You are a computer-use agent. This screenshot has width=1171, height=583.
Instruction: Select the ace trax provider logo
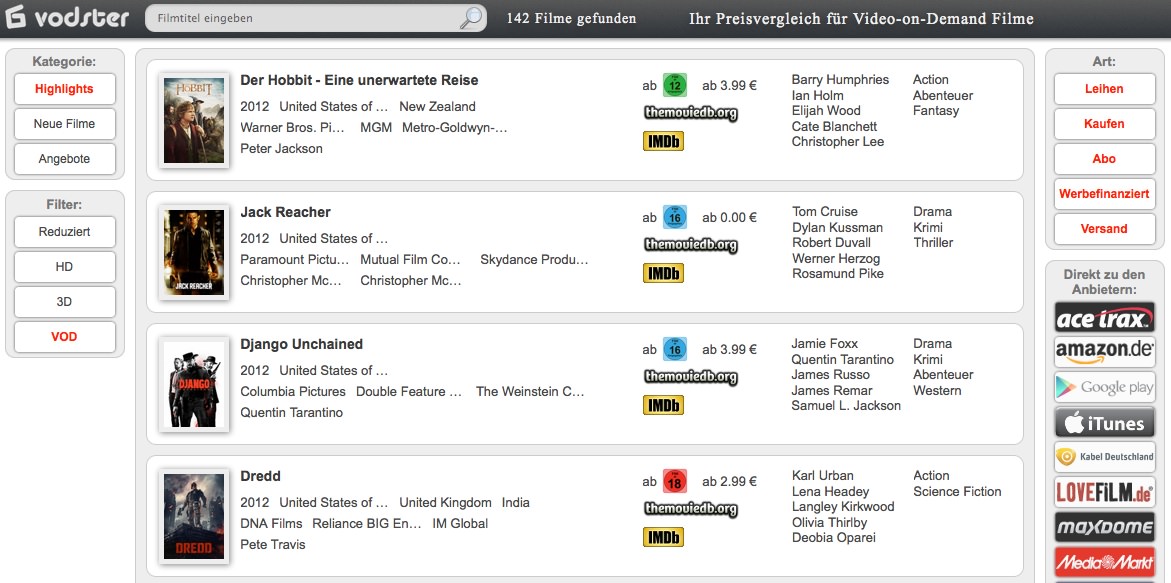1105,318
